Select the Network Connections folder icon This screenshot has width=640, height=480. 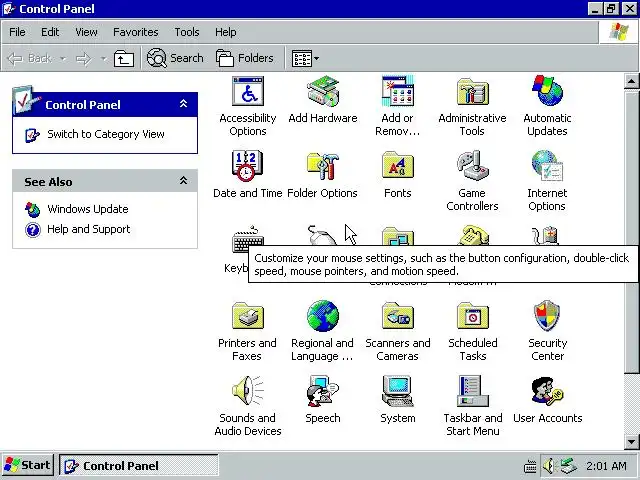pos(398,237)
